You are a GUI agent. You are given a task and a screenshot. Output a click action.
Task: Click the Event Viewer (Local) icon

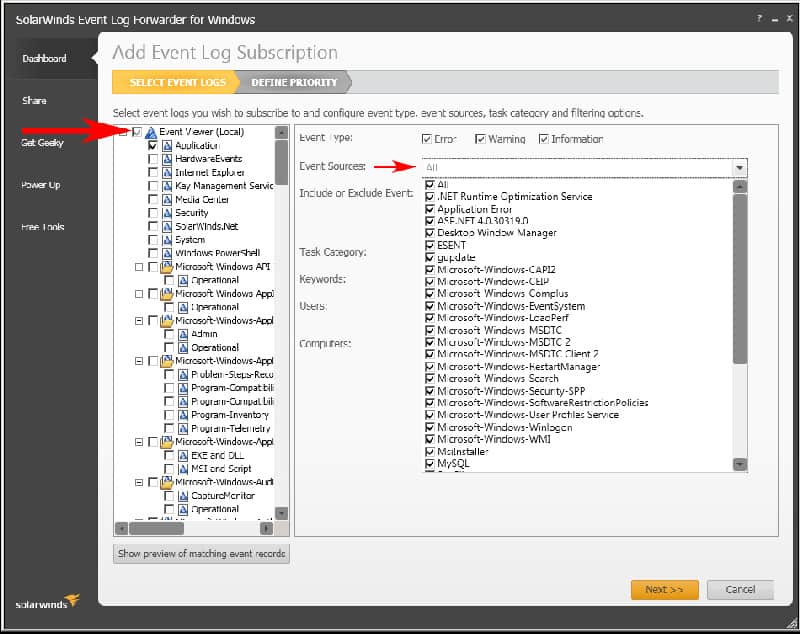click(x=151, y=133)
